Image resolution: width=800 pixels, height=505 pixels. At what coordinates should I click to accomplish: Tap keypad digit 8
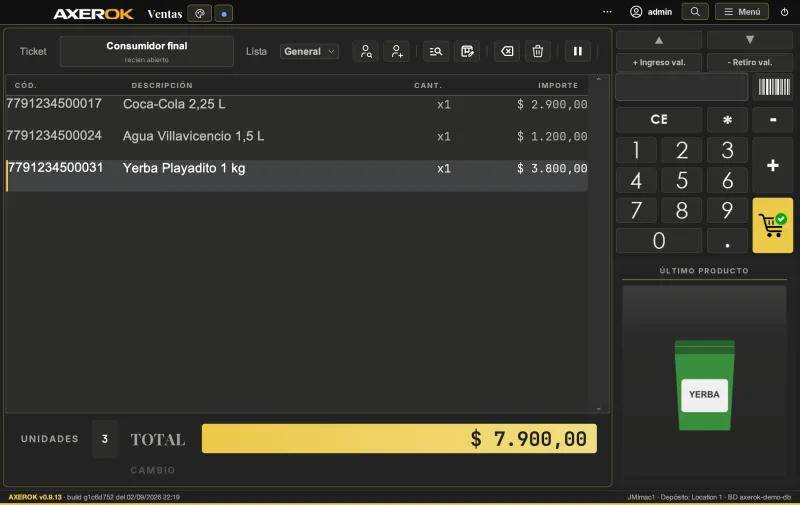click(682, 210)
